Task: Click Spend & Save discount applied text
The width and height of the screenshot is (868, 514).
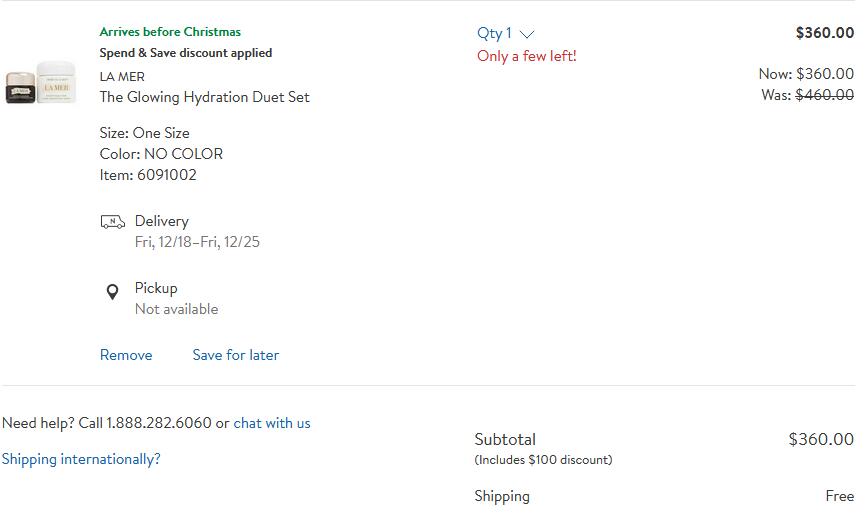Action: pyautogui.click(x=185, y=53)
